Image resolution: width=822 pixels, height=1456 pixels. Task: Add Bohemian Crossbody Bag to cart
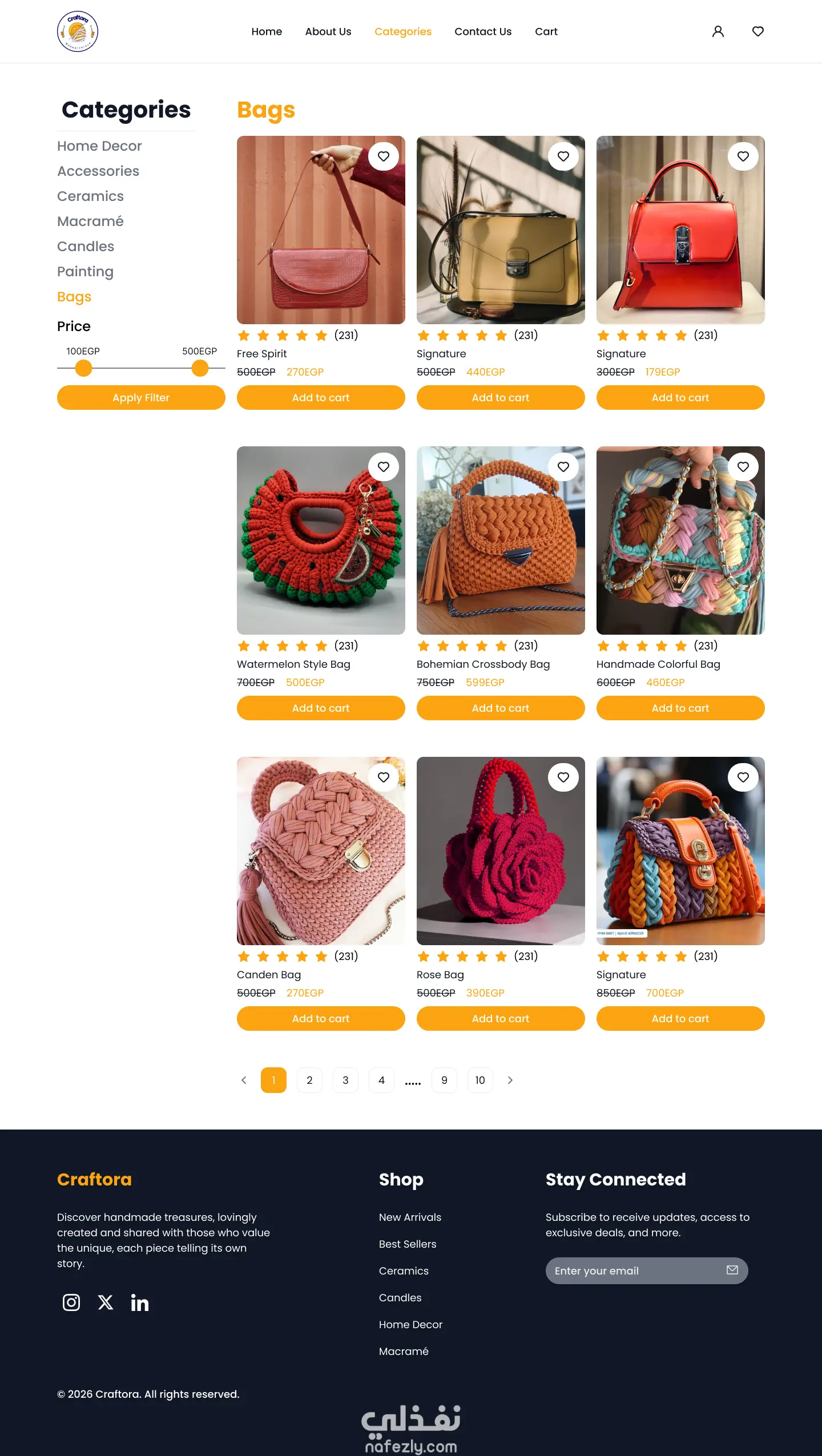501,708
